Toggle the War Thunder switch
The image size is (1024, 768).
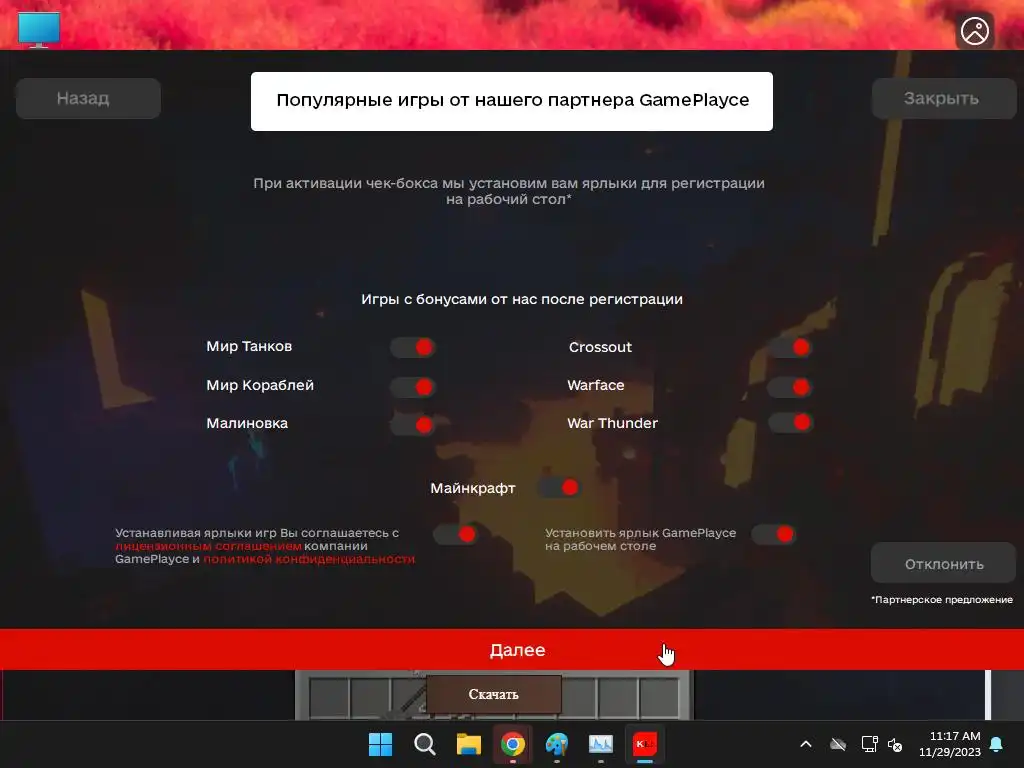click(790, 422)
